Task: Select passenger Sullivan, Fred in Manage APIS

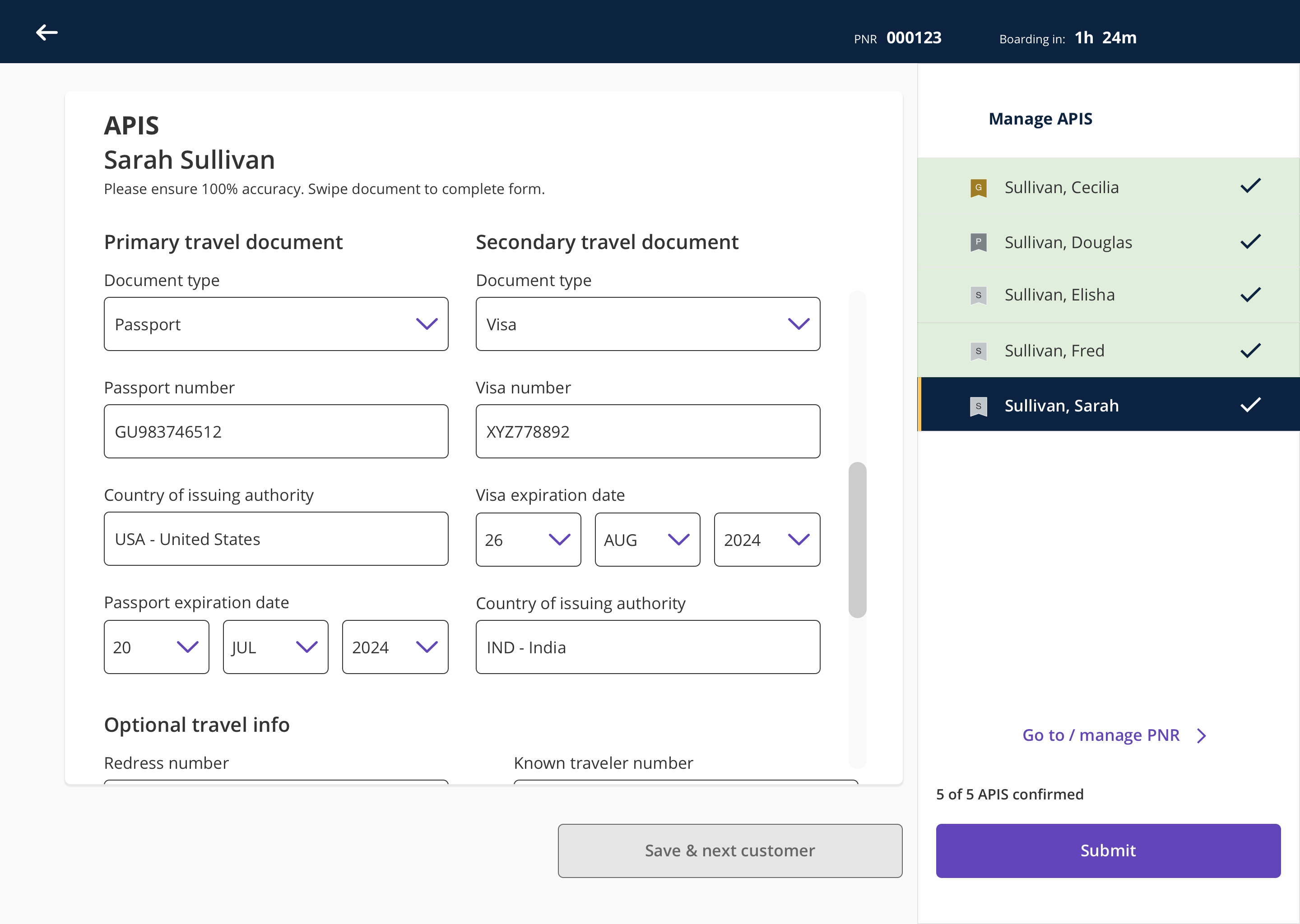Action: click(x=1108, y=350)
